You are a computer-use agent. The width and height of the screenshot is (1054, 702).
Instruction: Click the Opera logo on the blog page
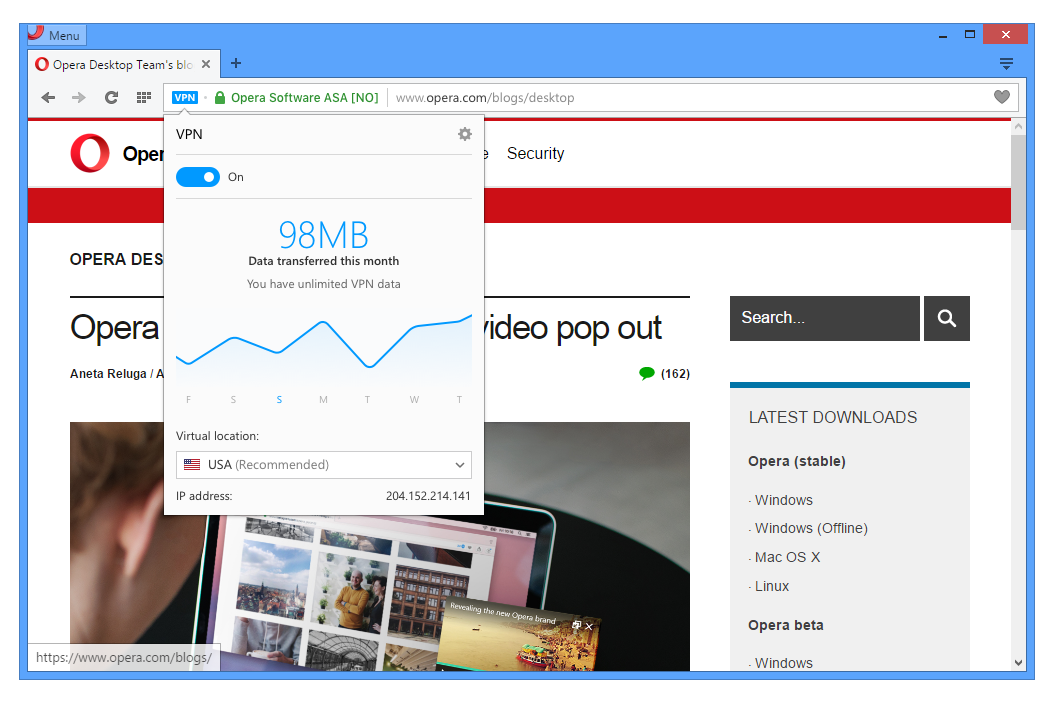[90, 154]
